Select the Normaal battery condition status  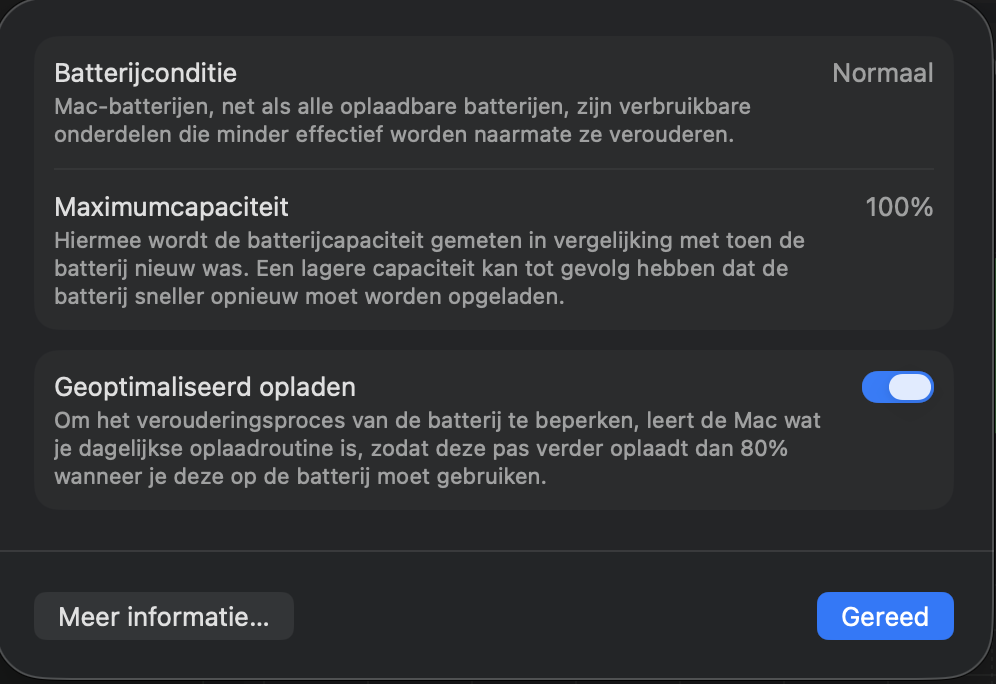(x=882, y=73)
